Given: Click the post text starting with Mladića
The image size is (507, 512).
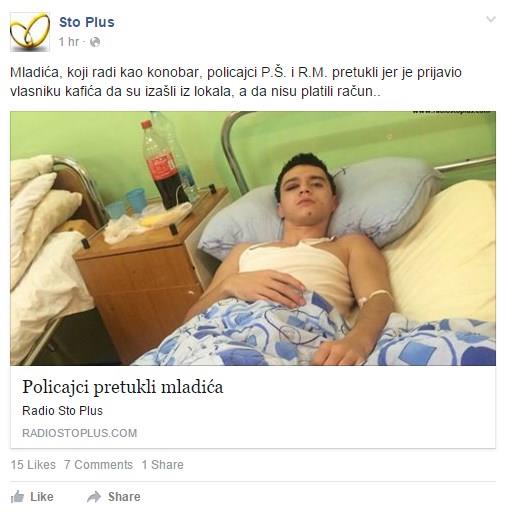Looking at the screenshot, I should tap(236, 73).
